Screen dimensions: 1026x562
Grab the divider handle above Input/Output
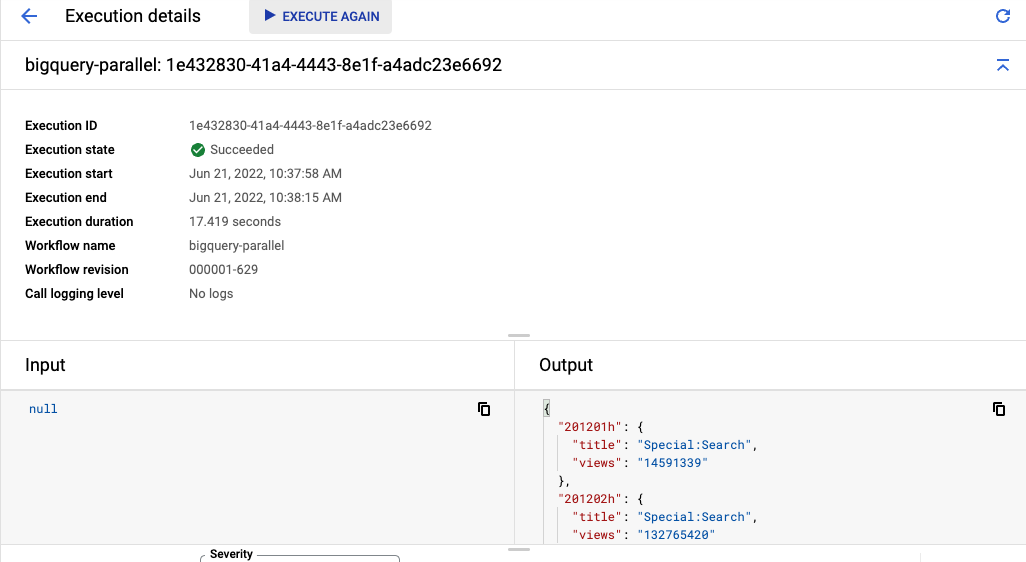[x=519, y=336]
